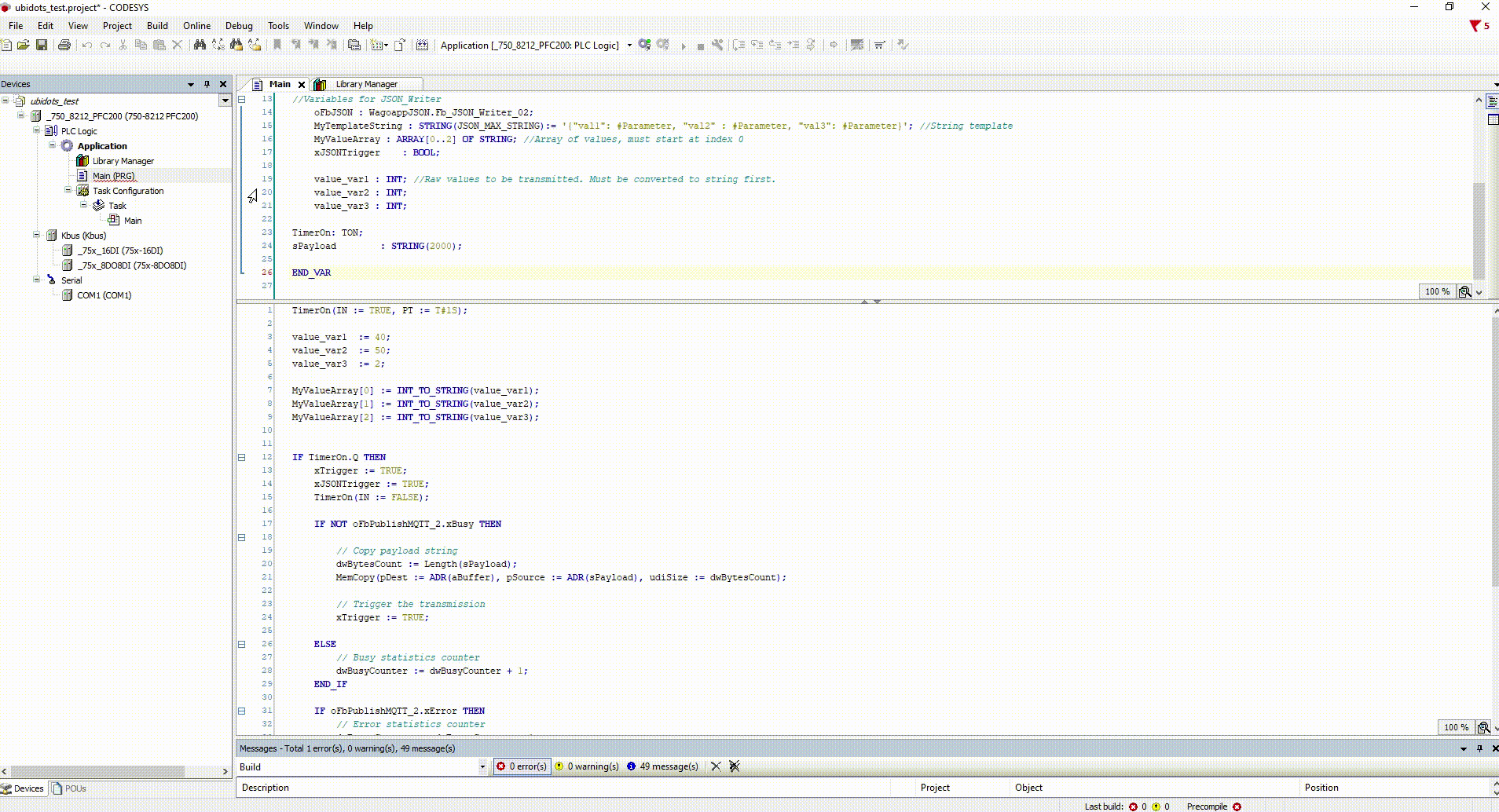Switch to the Library Manager tab
This screenshot has height=812, width=1499.
click(366, 84)
